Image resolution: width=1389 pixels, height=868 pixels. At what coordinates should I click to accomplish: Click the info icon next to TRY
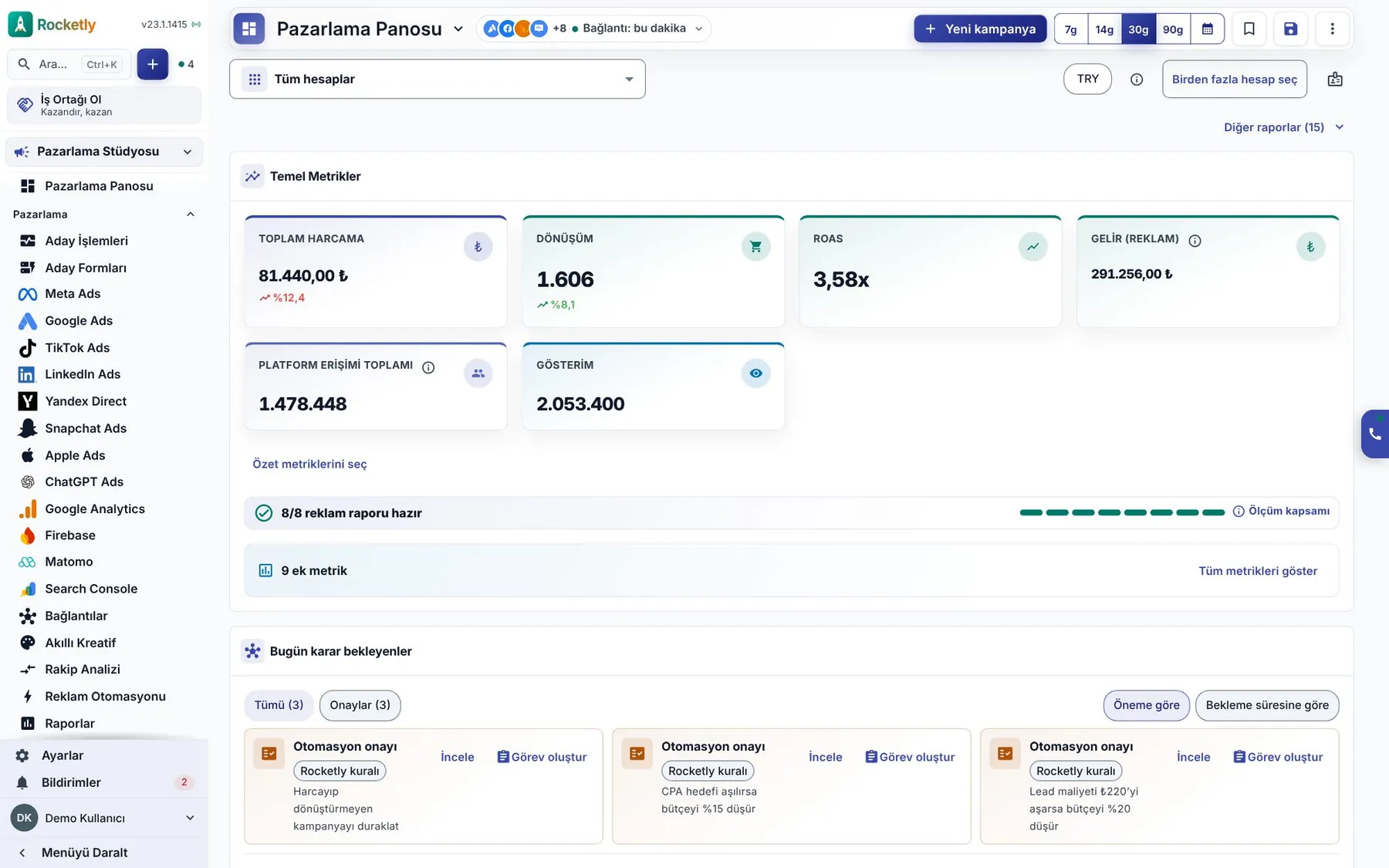(x=1137, y=79)
